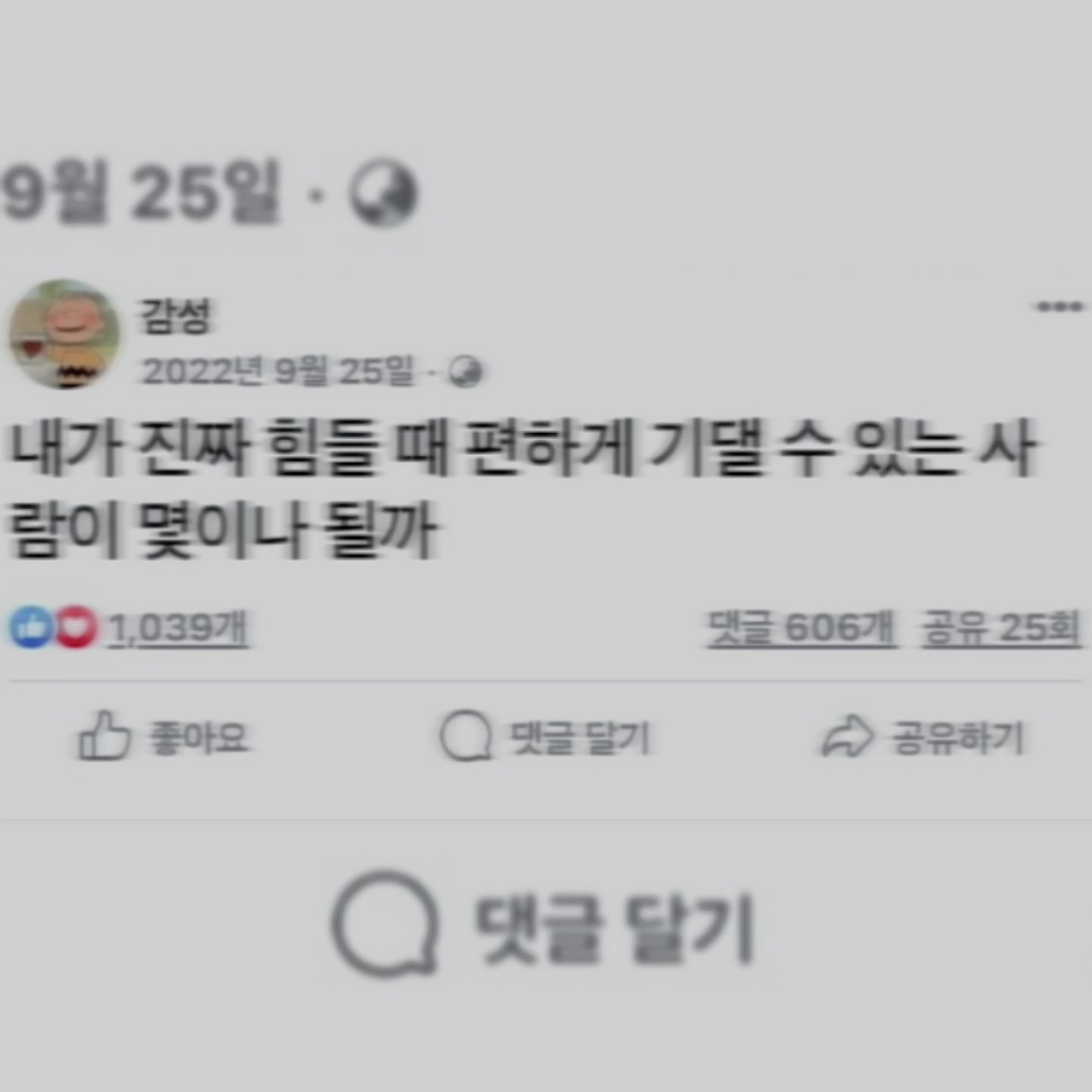
Task: Click the large 댓글 달기 text at bottom
Action: tap(613, 928)
